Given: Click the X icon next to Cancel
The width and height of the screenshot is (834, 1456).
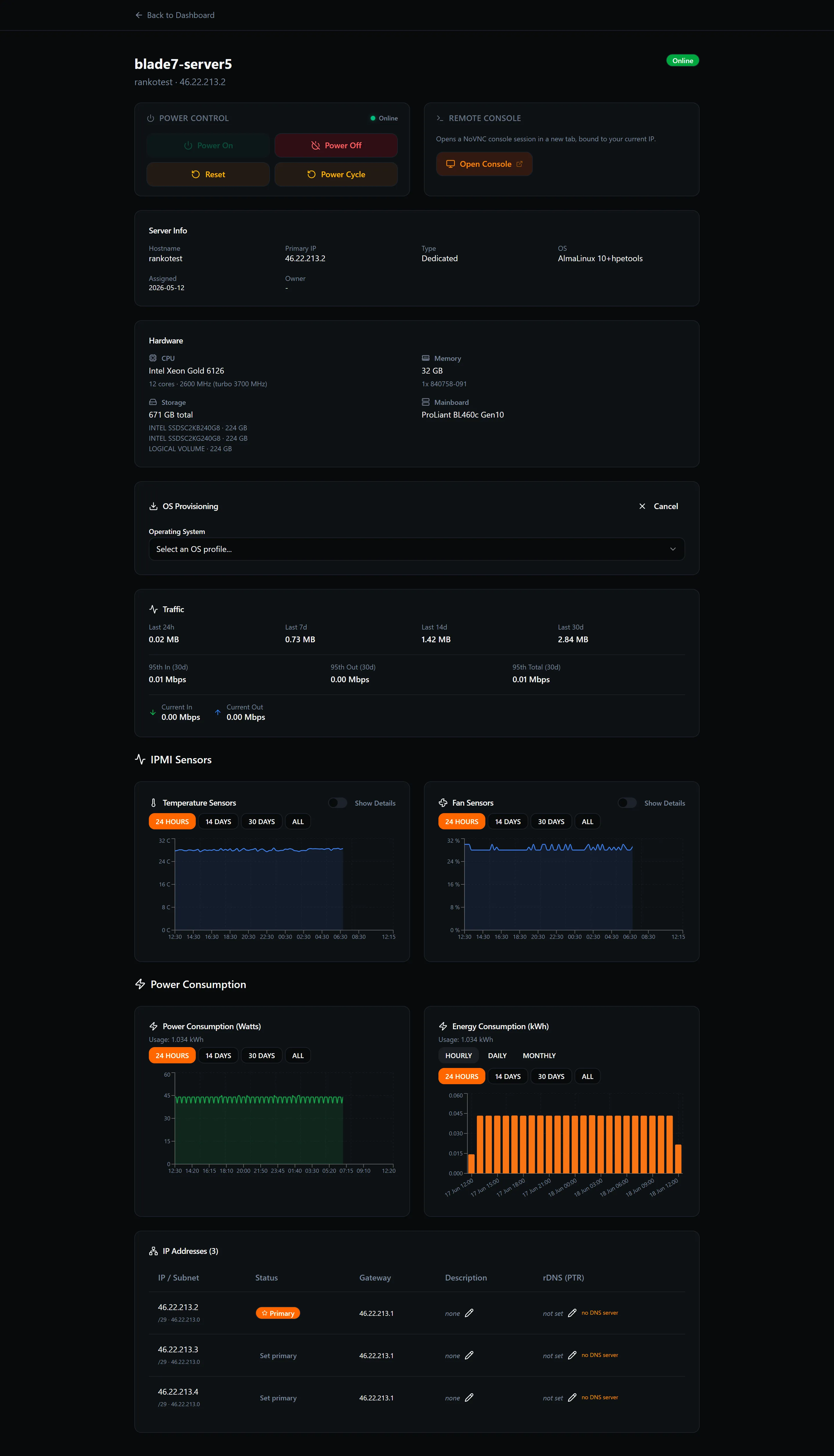Looking at the screenshot, I should 642,506.
